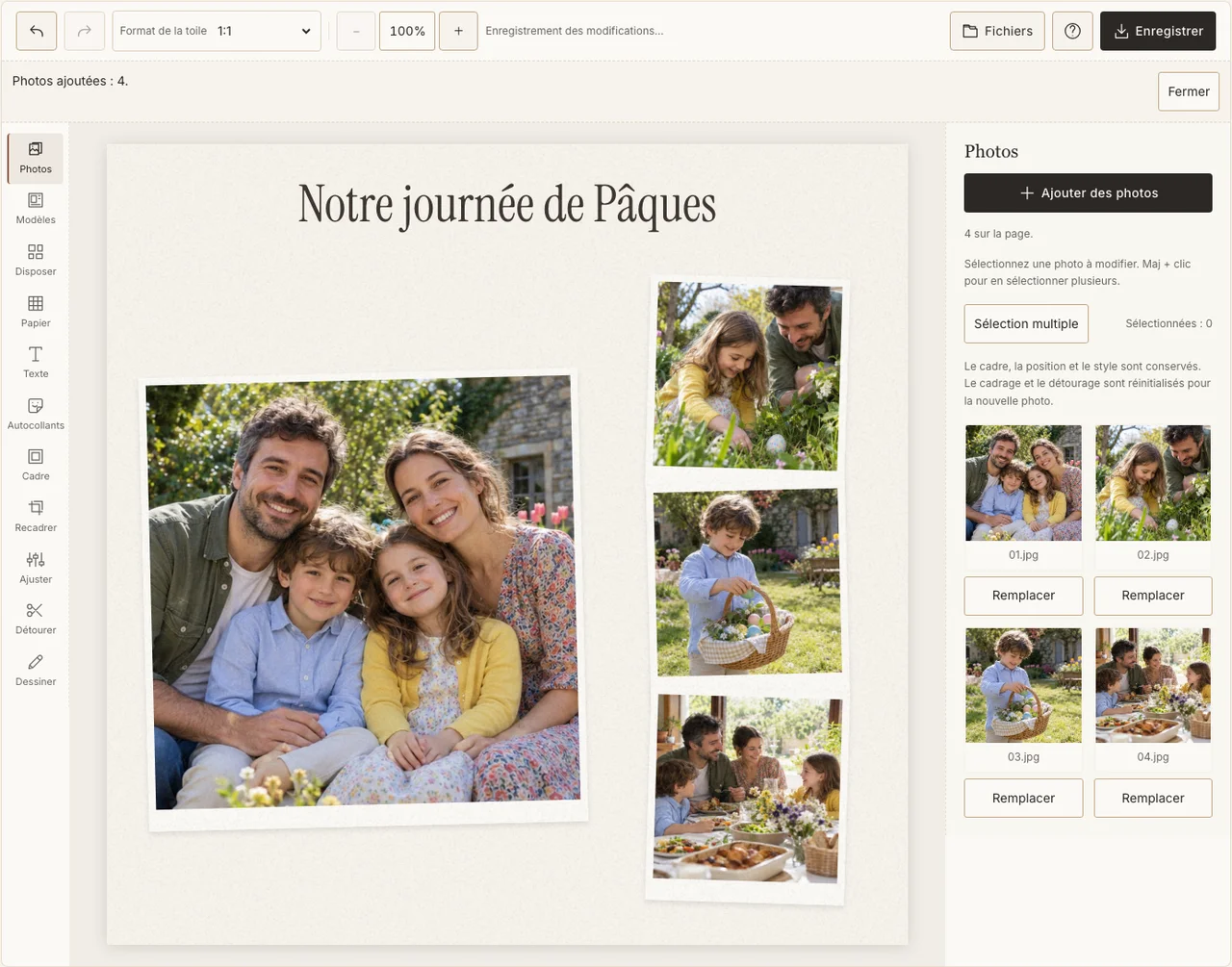The image size is (1232, 967).
Task: Zoom in with the plus button
Action: click(458, 31)
